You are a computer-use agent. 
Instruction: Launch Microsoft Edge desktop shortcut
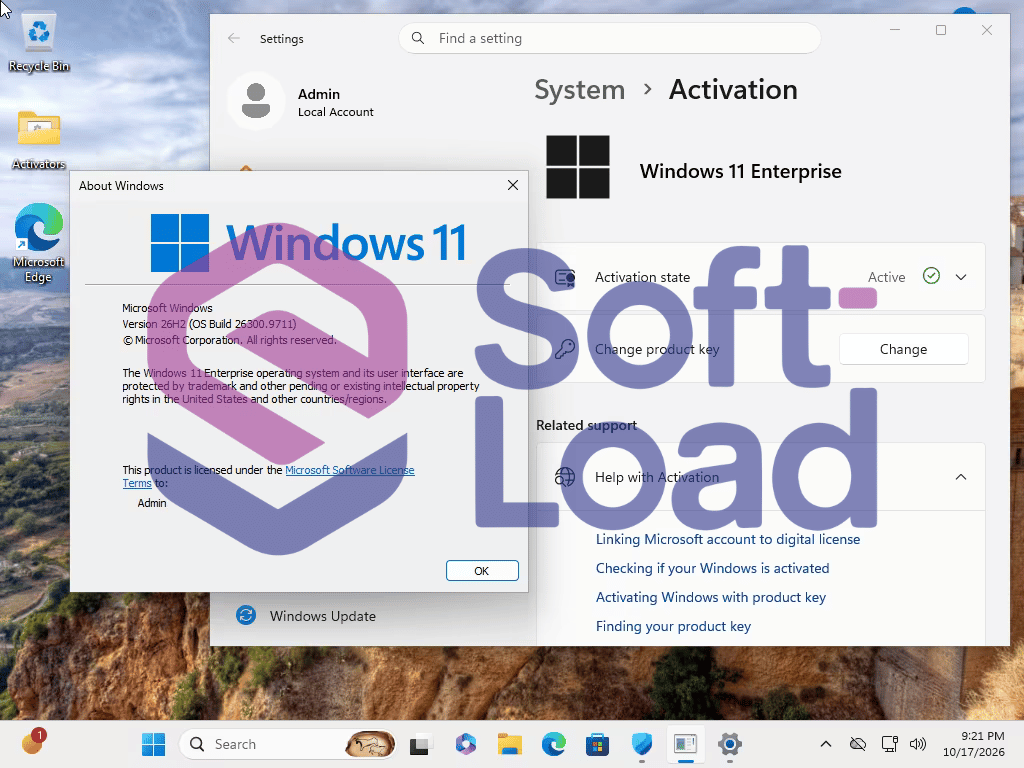(x=39, y=243)
